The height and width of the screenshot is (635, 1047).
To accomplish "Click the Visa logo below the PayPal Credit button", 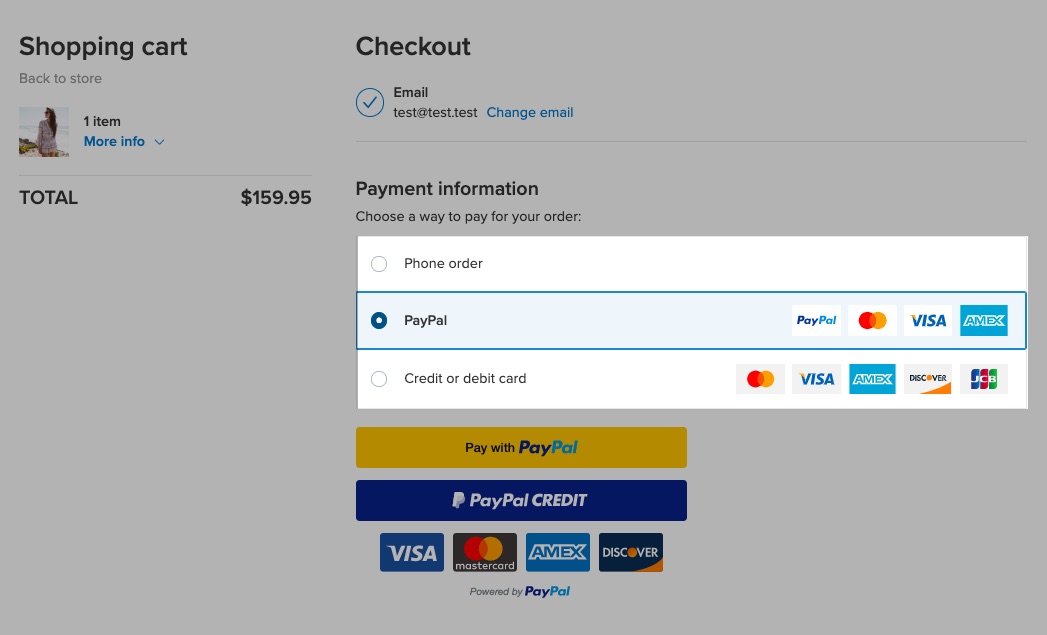I will 411,552.
